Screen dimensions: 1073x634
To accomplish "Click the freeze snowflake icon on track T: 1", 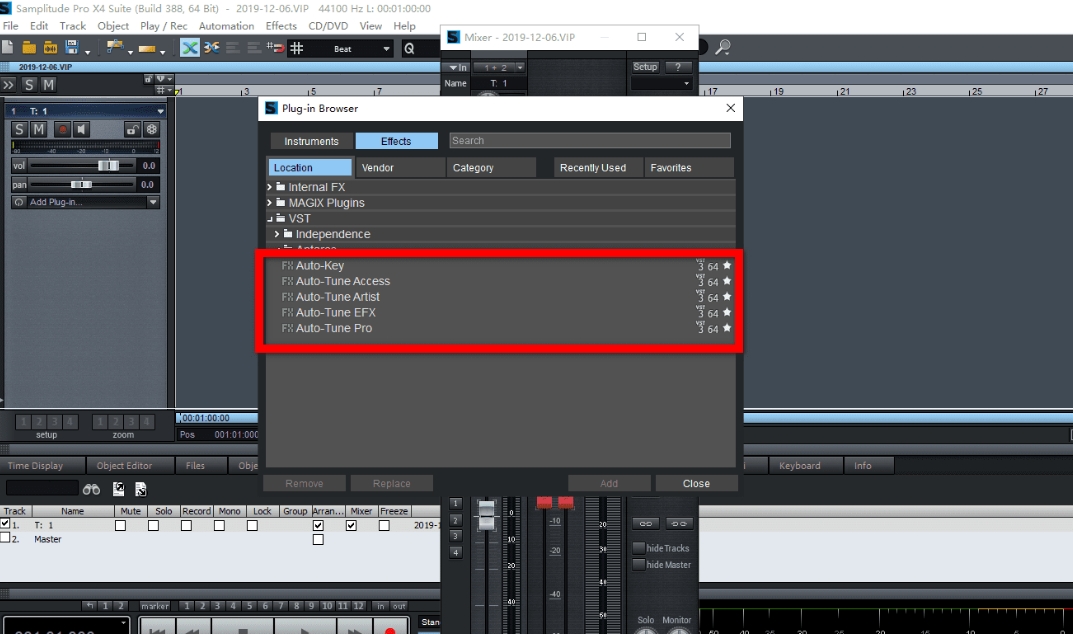I will click(151, 129).
